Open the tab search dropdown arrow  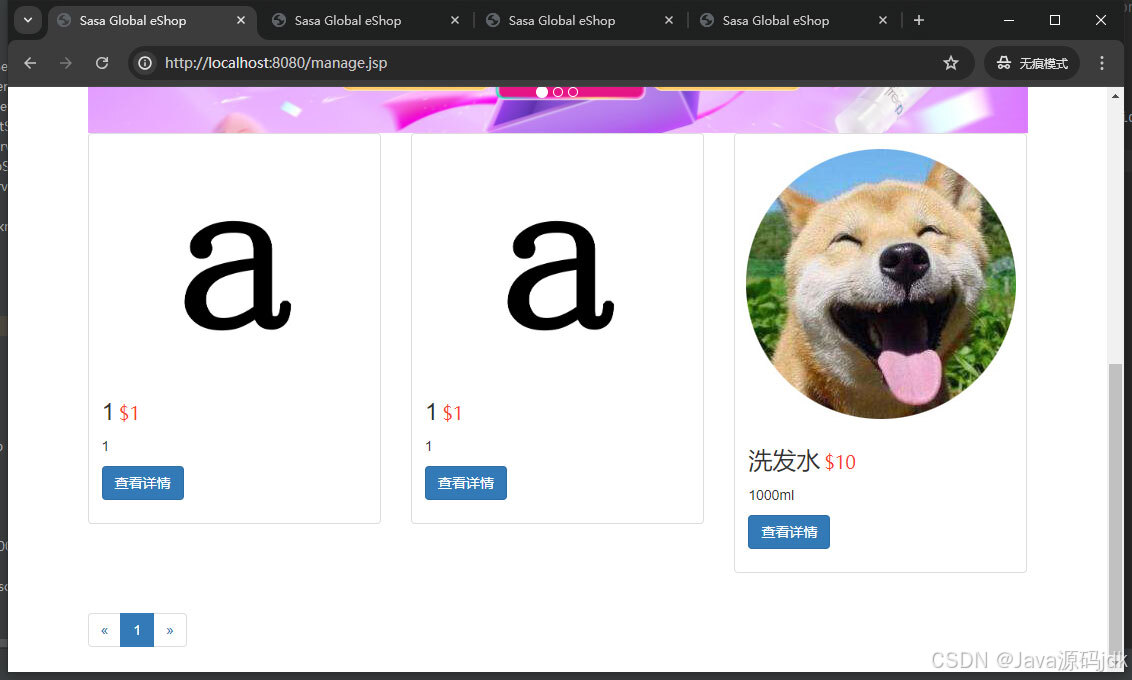coord(27,20)
